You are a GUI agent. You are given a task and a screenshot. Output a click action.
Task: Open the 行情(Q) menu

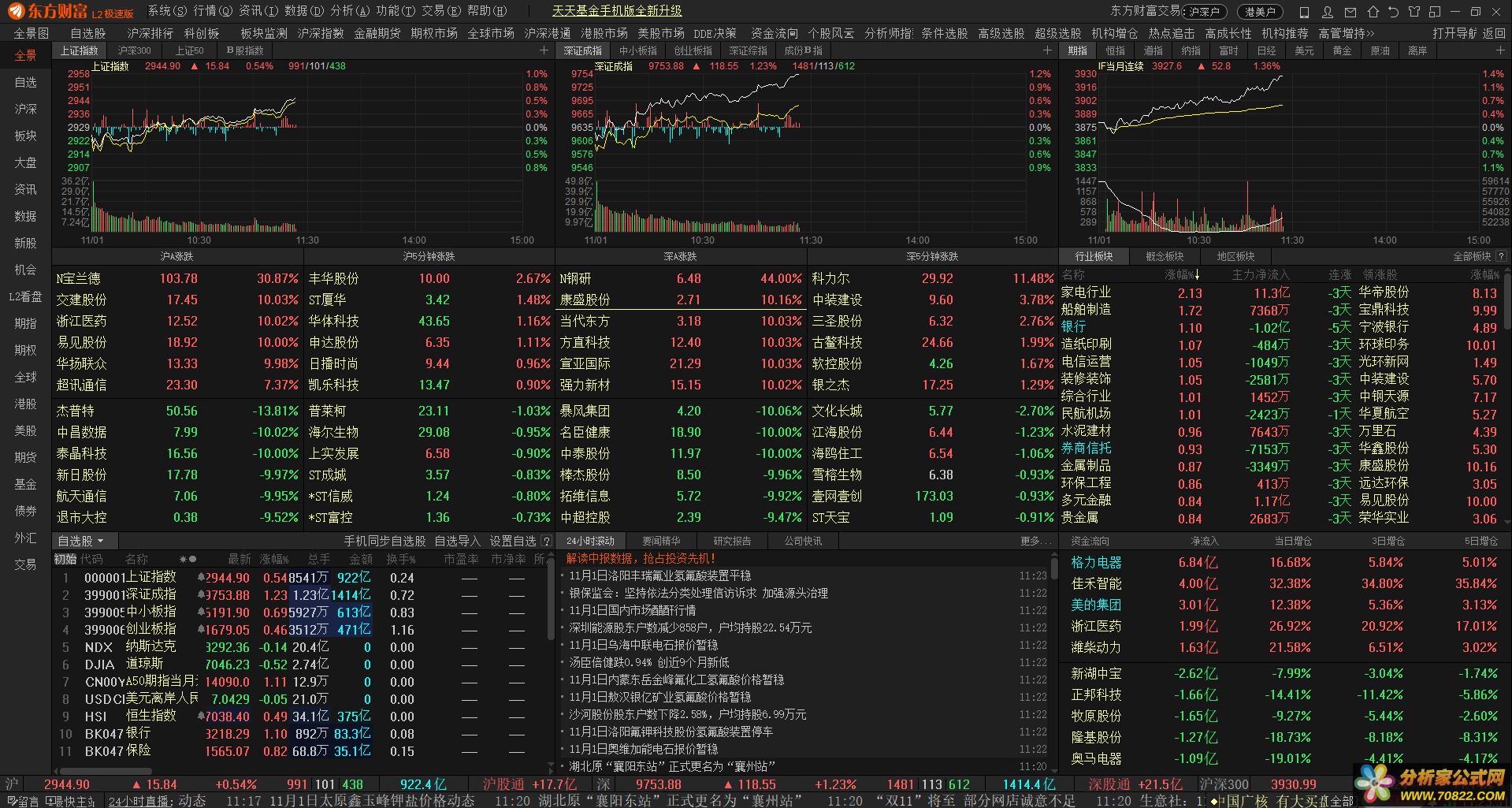(213, 11)
